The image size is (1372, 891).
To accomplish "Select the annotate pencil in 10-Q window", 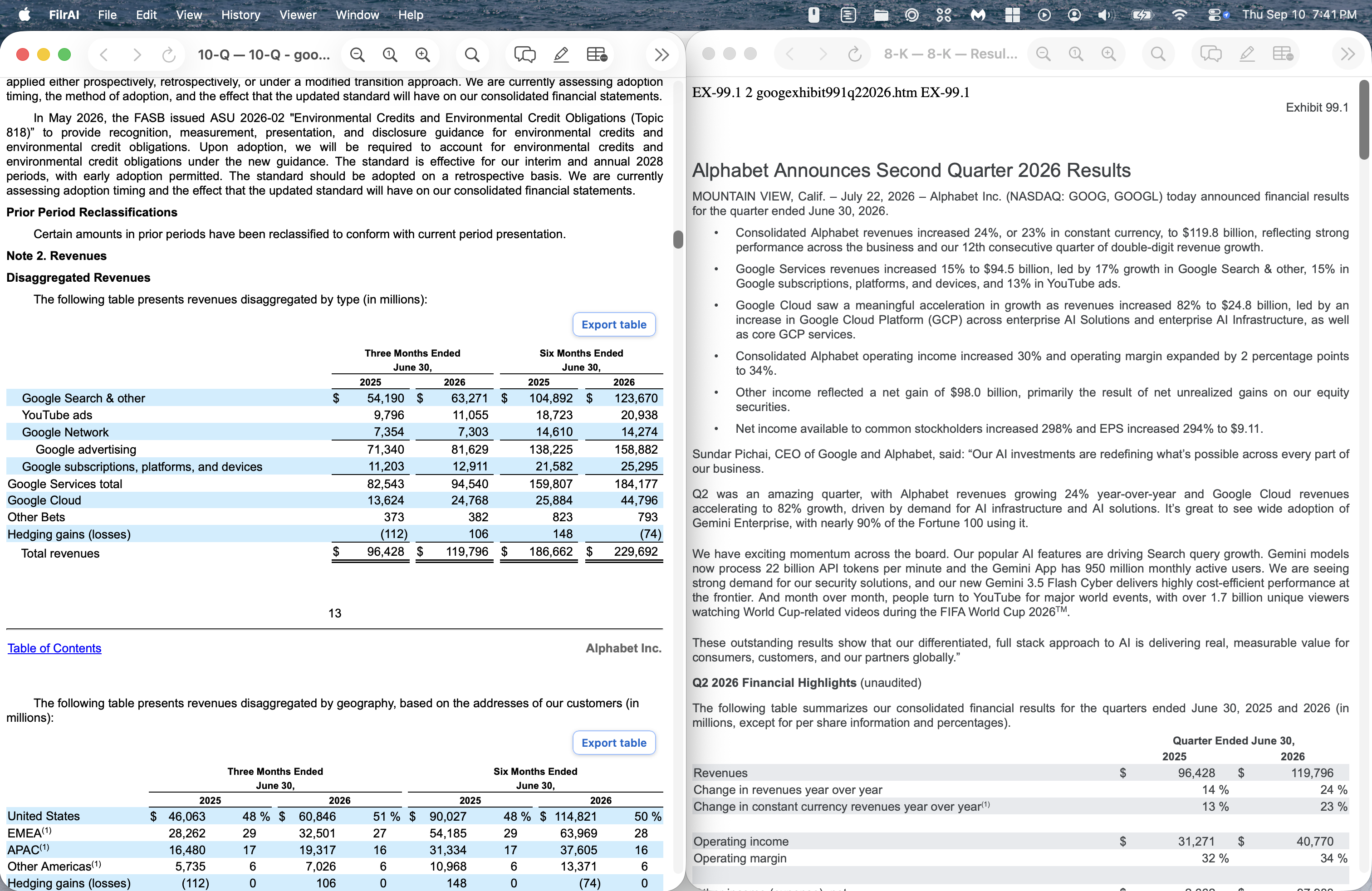I will [x=561, y=55].
